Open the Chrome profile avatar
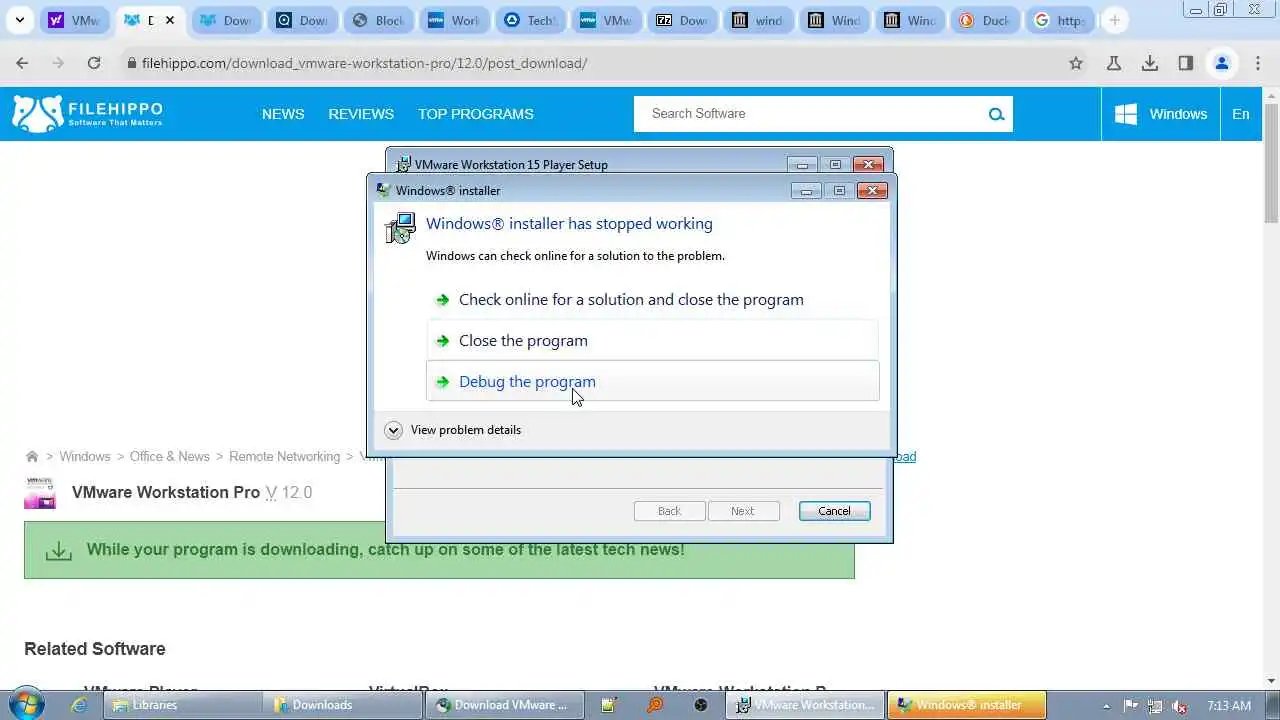1280x720 pixels. (1222, 63)
